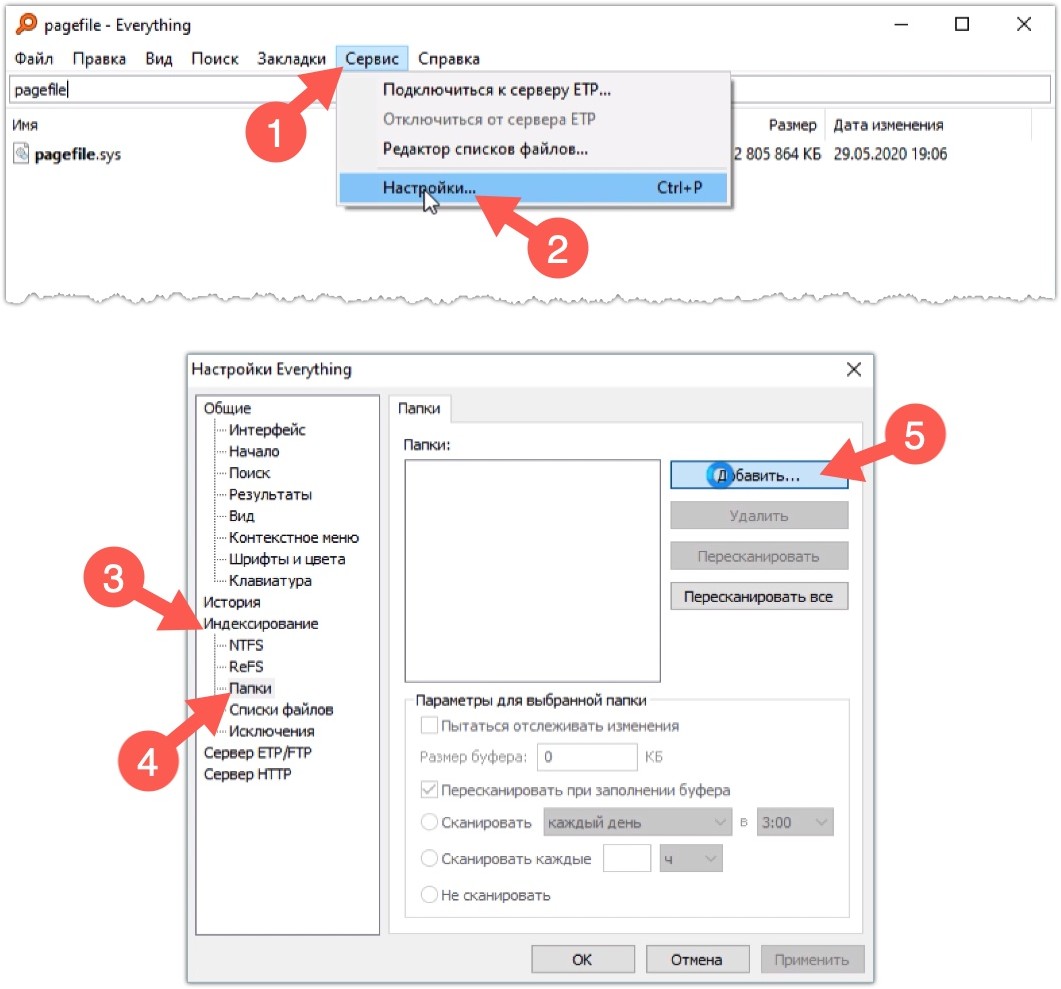Select ReFS in settings tree
1061x989 pixels.
[246, 667]
